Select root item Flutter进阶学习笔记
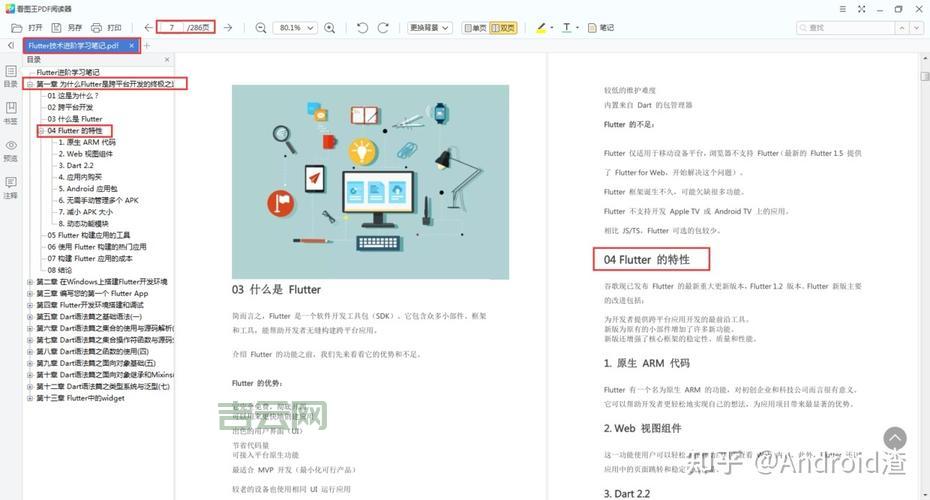 tap(68, 72)
